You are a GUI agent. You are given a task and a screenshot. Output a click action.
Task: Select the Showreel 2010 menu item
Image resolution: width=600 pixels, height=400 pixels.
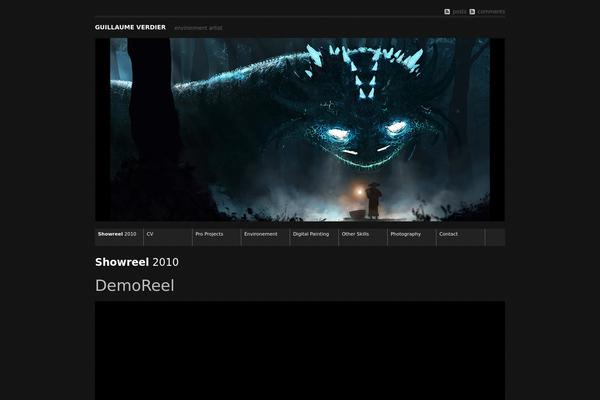pyautogui.click(x=119, y=237)
